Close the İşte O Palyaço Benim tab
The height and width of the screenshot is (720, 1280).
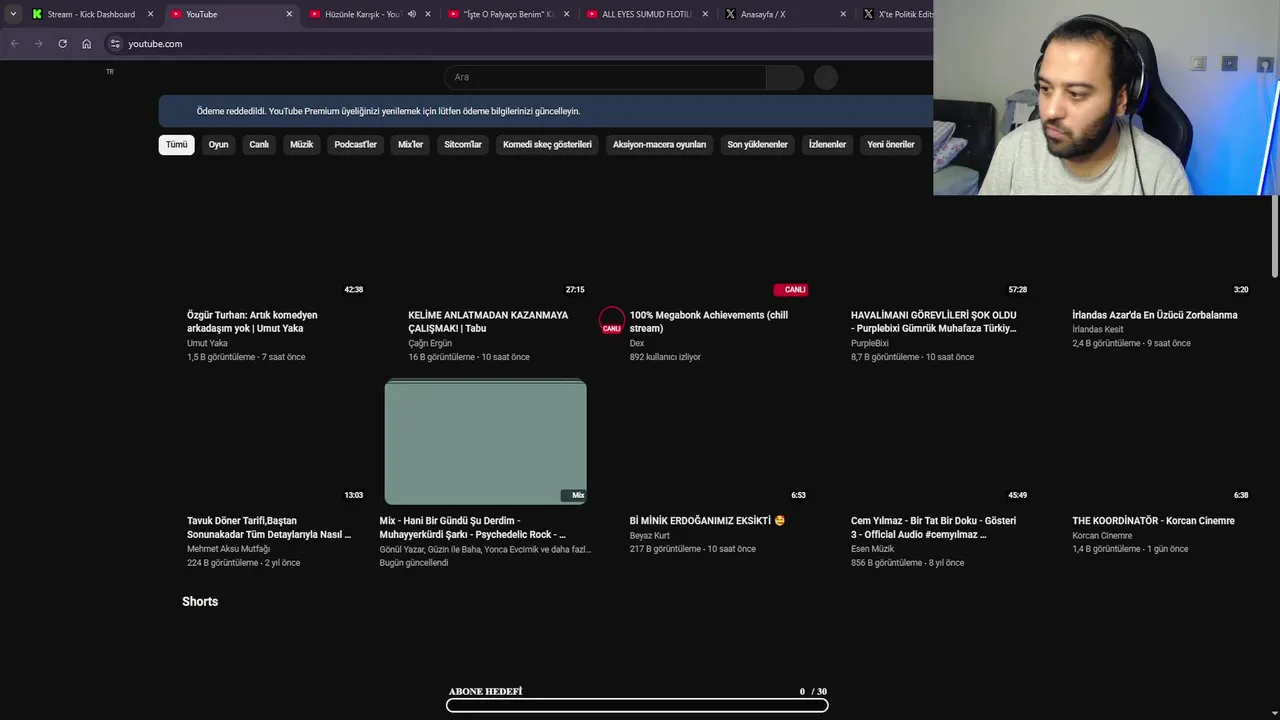pyautogui.click(x=566, y=14)
